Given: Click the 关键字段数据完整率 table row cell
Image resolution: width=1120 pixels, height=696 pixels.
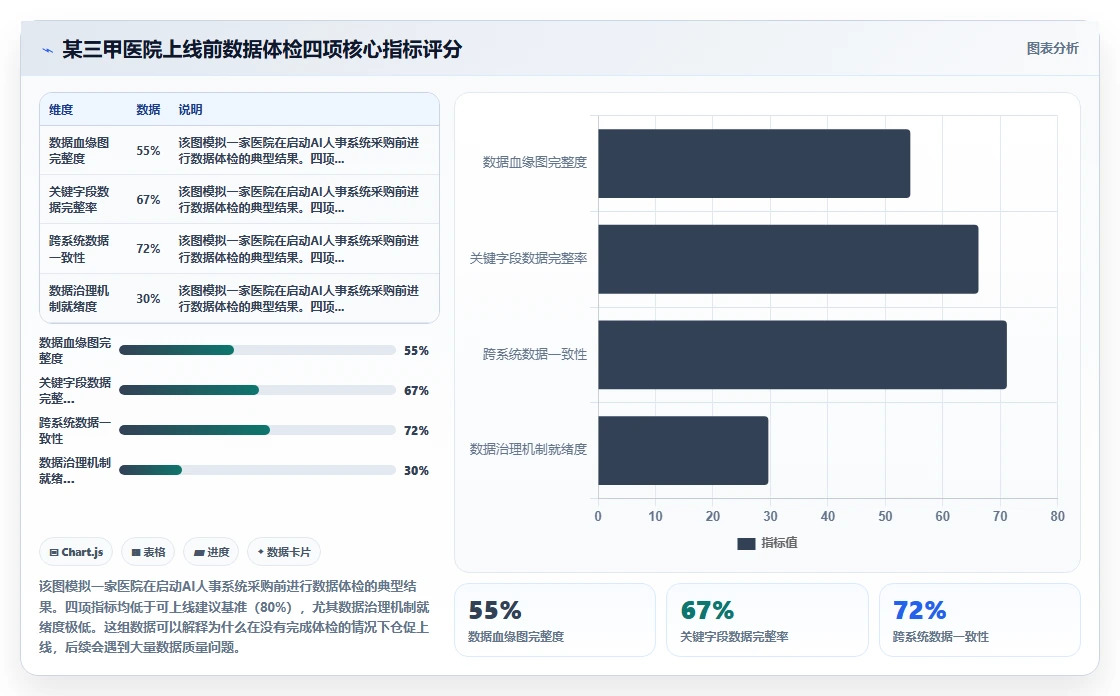Looking at the screenshot, I should coord(79,199).
